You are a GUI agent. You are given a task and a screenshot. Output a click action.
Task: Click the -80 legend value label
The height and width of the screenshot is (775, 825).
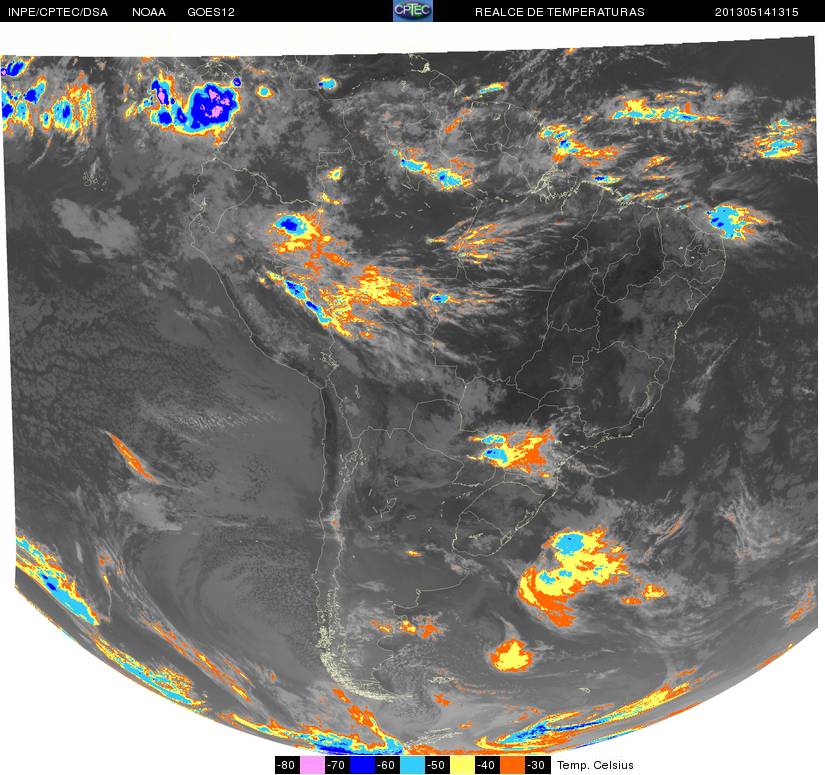(x=287, y=765)
